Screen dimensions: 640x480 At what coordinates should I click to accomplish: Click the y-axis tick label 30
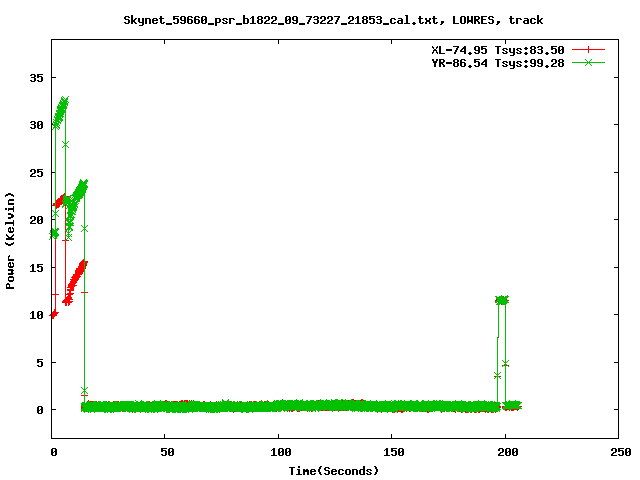(36, 125)
